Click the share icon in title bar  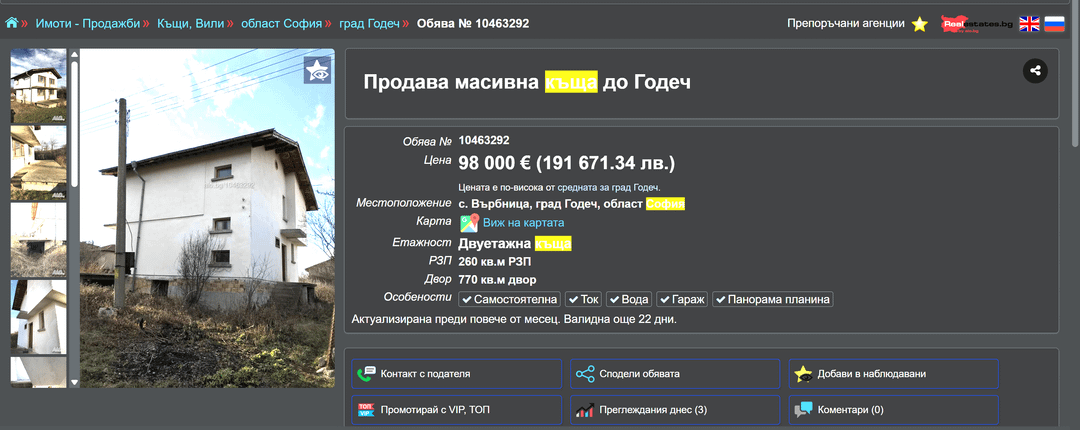point(1035,71)
